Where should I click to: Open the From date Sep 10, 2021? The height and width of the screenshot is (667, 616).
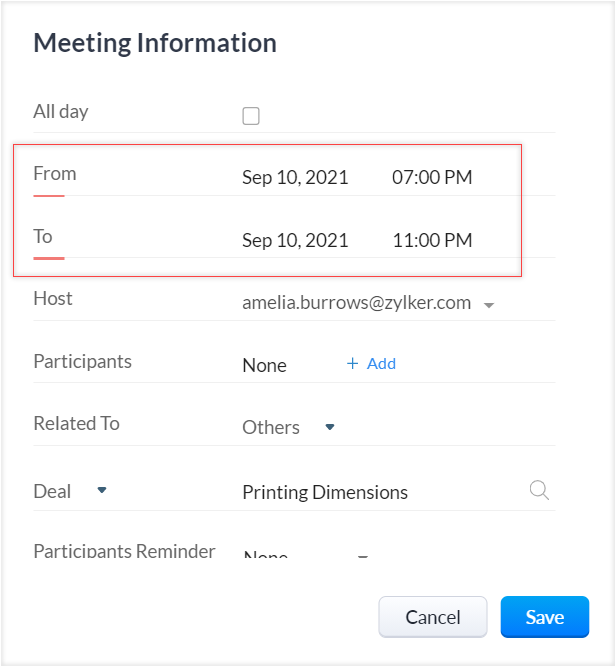(x=295, y=178)
